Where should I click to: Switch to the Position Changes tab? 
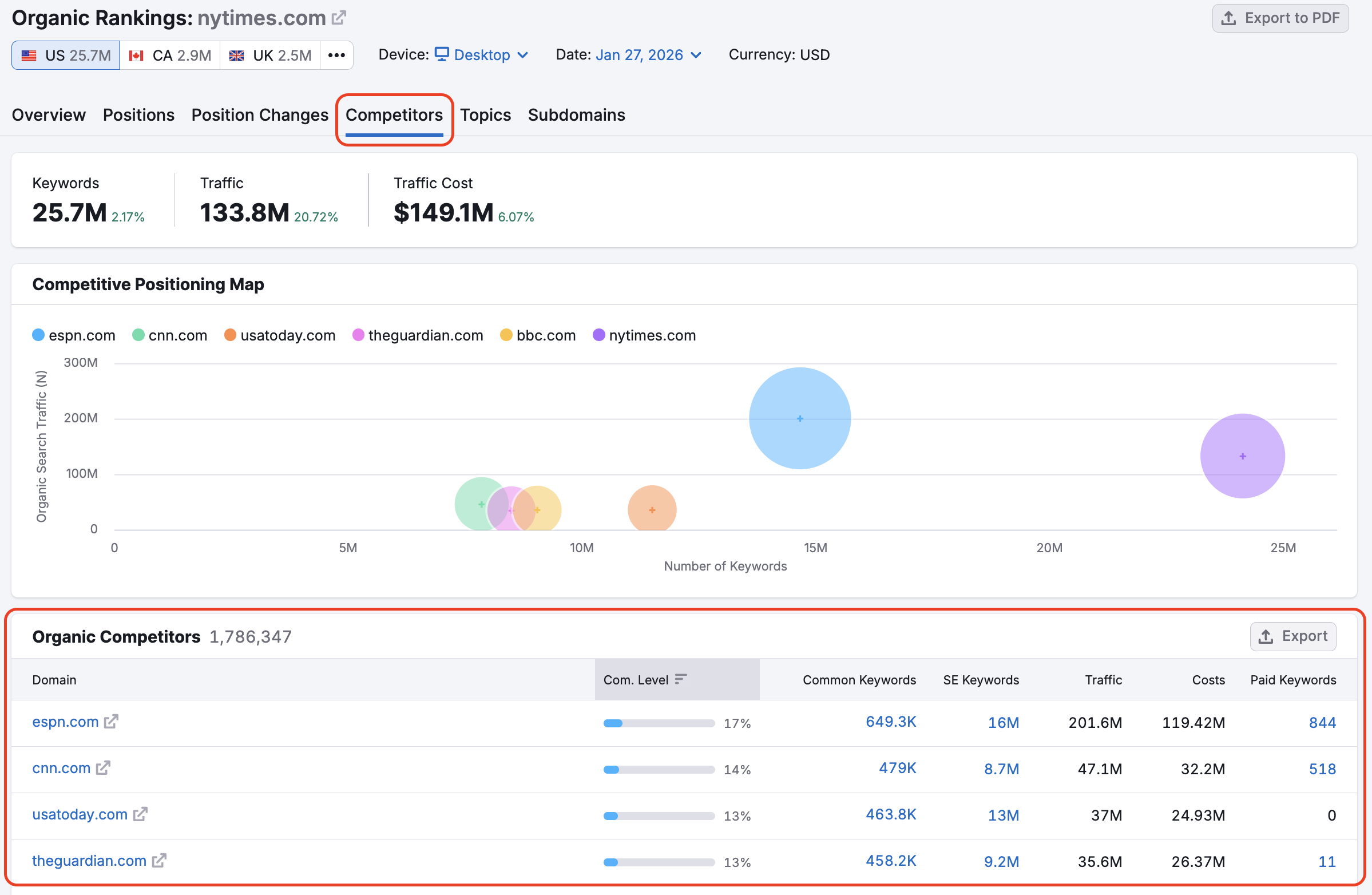[259, 115]
